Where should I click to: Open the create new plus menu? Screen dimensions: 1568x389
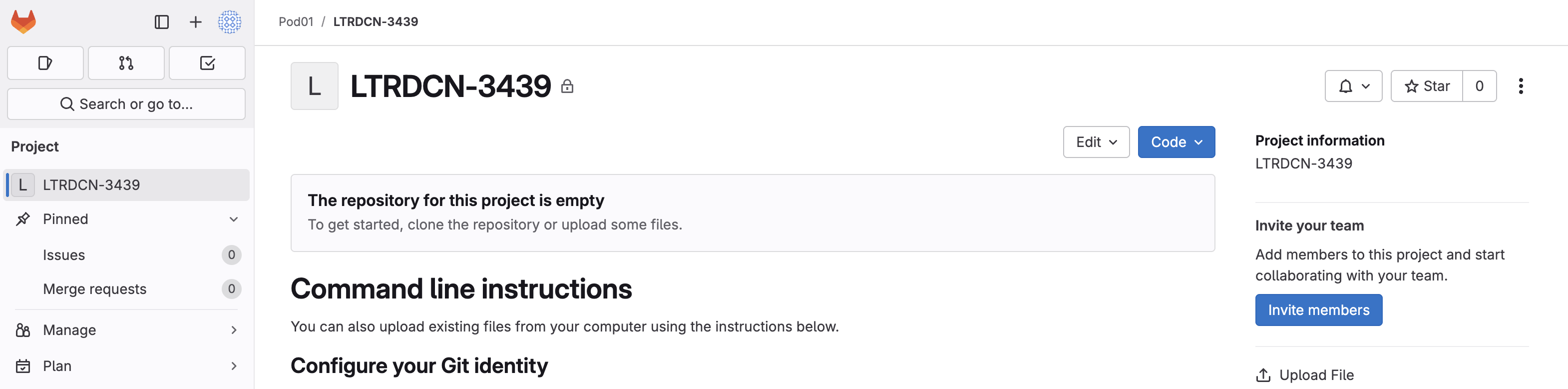click(x=195, y=22)
